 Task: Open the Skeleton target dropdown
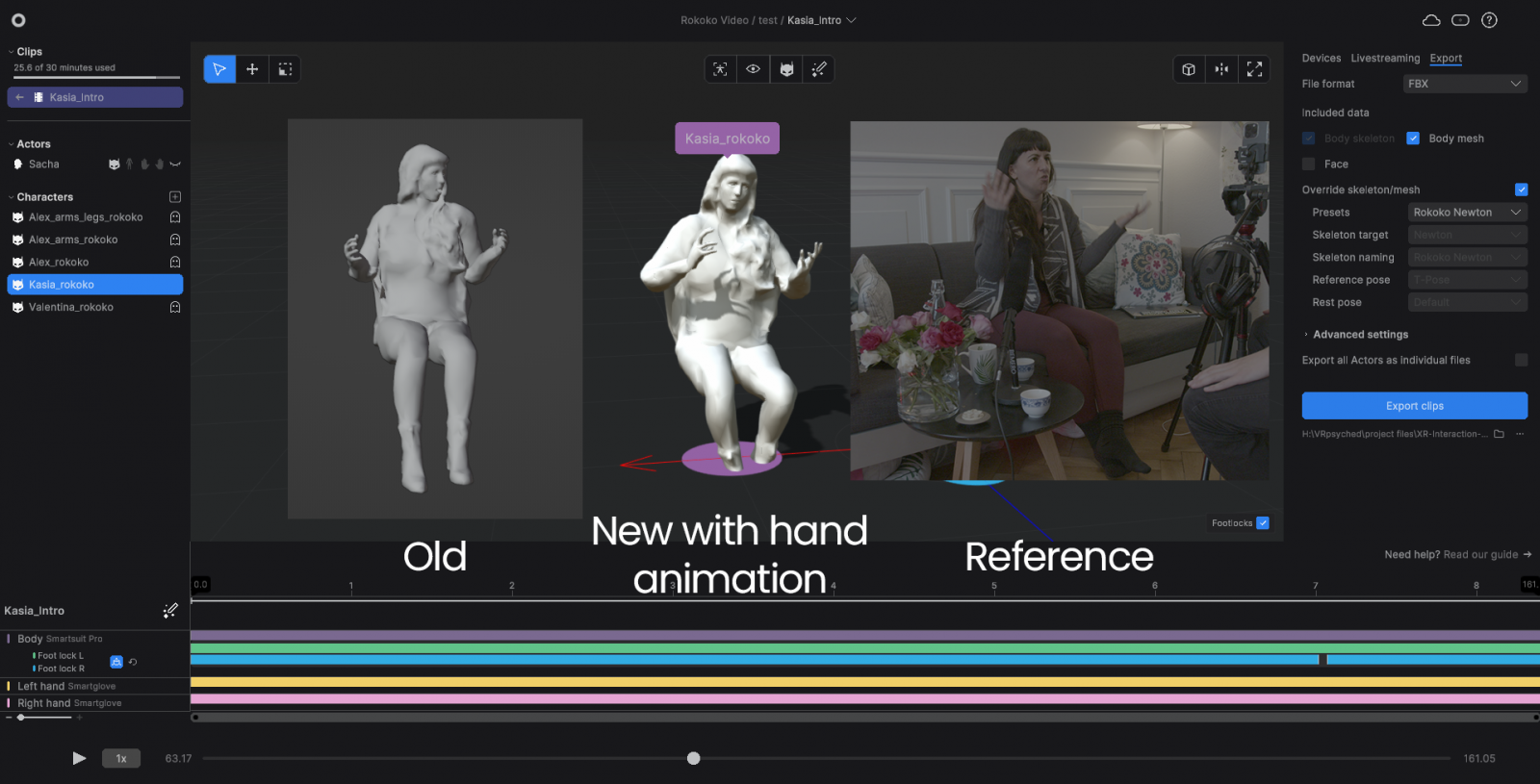click(1468, 235)
